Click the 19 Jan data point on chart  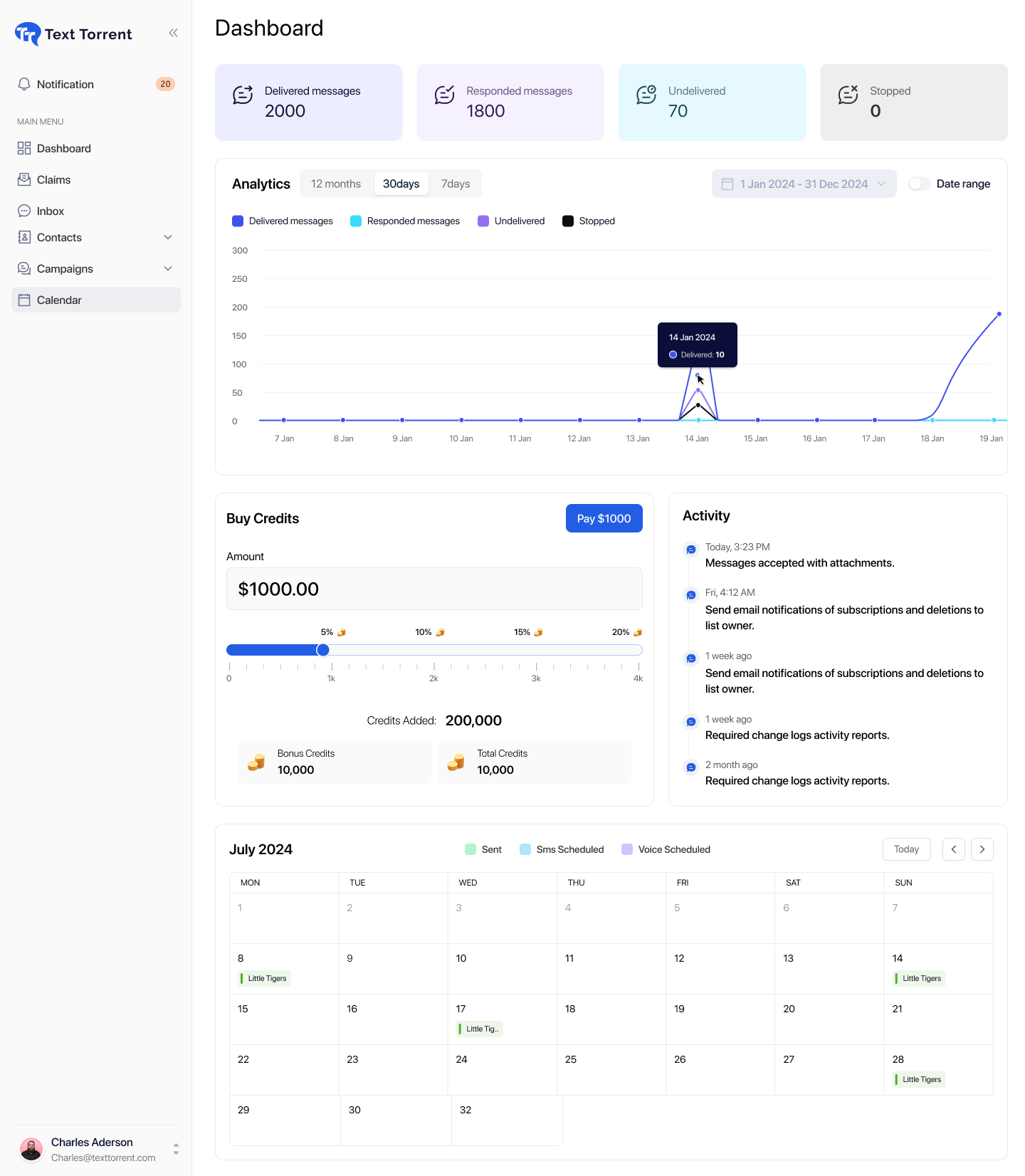coord(999,314)
